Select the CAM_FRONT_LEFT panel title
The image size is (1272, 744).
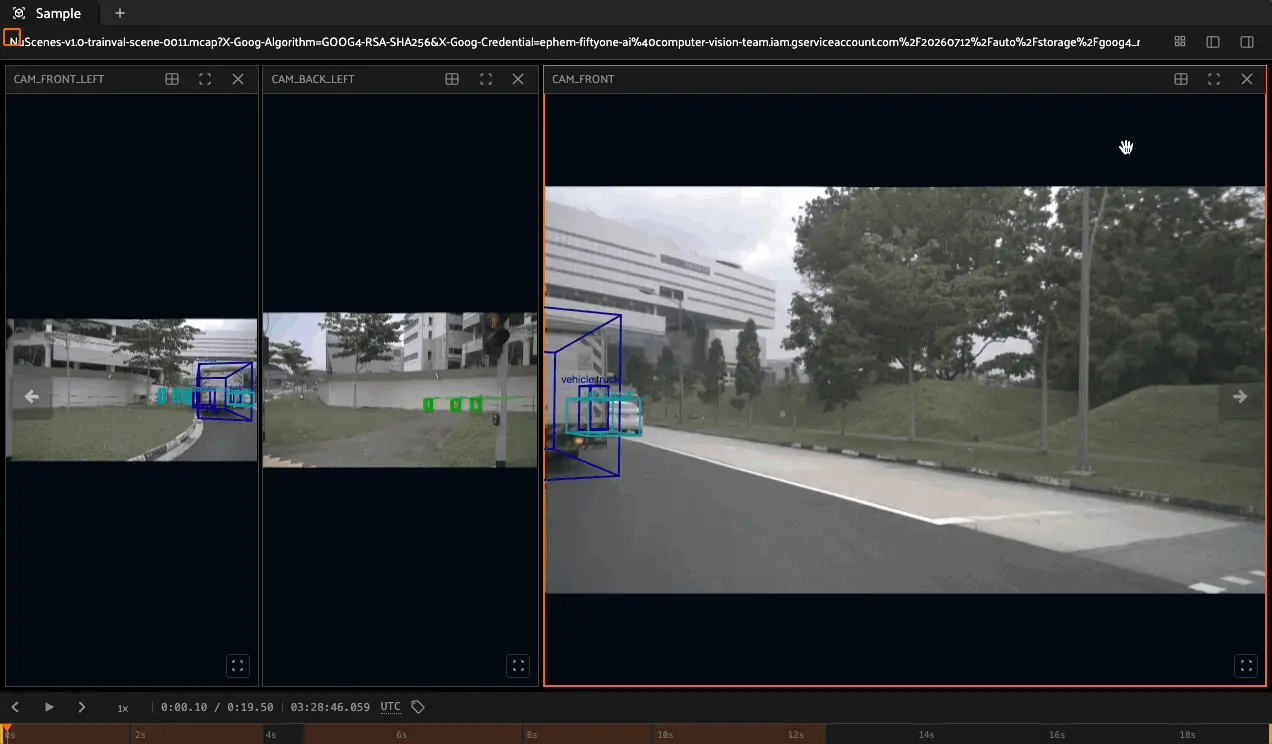point(59,79)
